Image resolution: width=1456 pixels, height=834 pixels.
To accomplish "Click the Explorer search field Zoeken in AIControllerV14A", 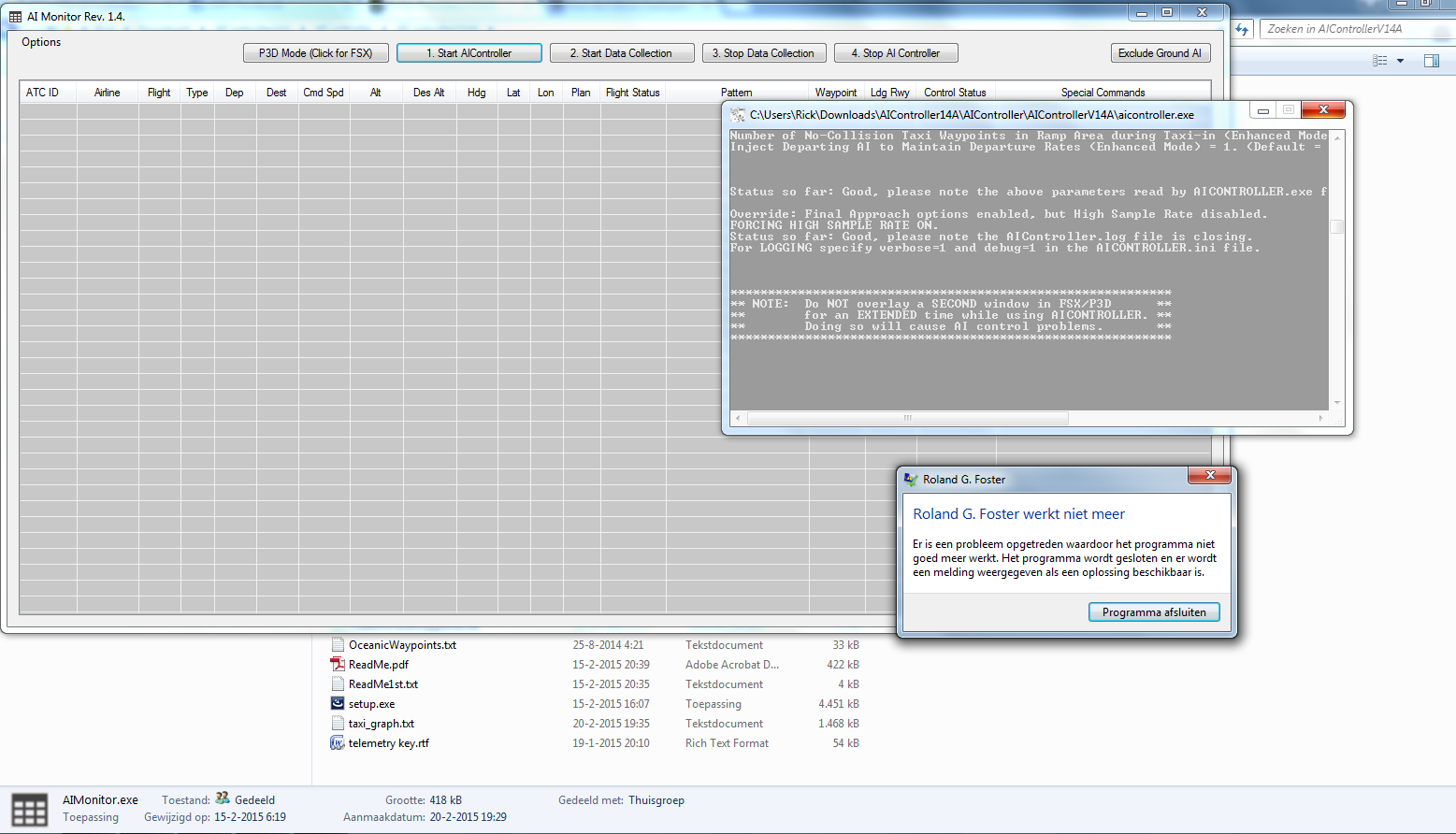I will pyautogui.click(x=1356, y=29).
